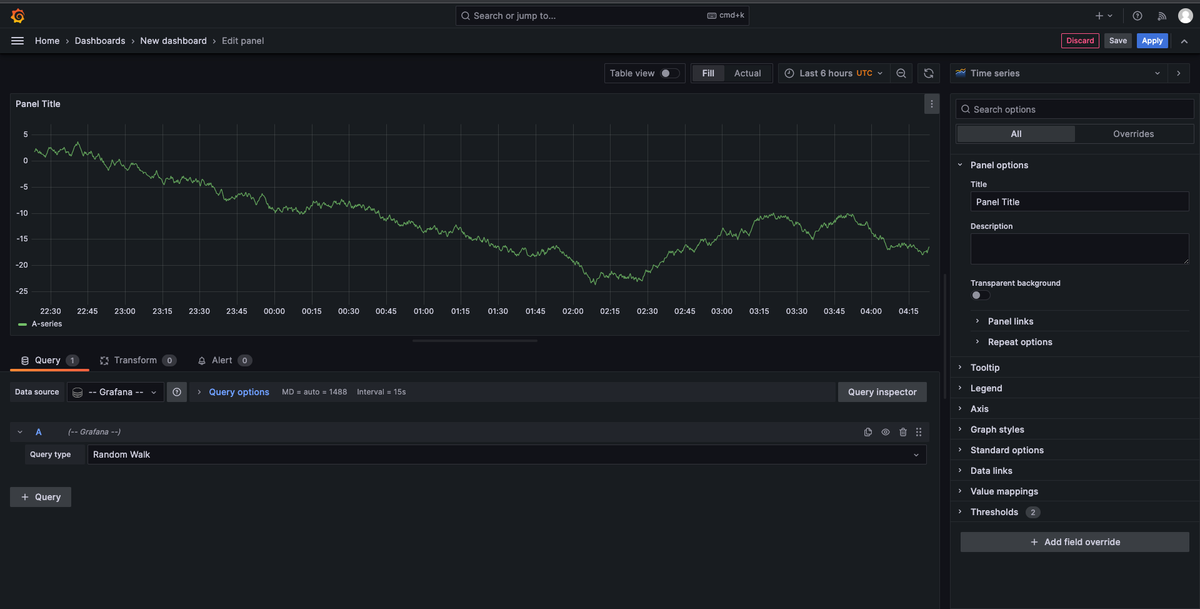The width and height of the screenshot is (1200, 609).
Task: Toggle the Table view switch
Action: tap(669, 73)
